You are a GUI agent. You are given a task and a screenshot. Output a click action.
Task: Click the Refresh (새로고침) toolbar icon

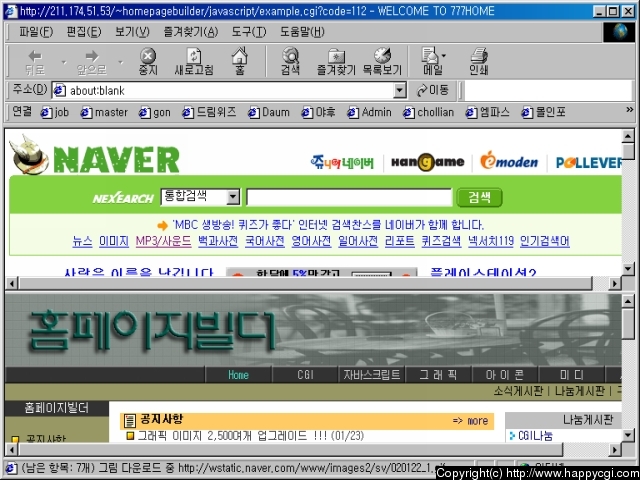point(194,62)
